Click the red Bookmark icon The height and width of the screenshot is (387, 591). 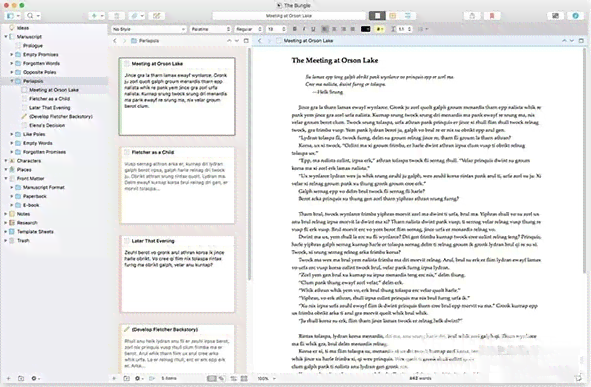point(492,16)
